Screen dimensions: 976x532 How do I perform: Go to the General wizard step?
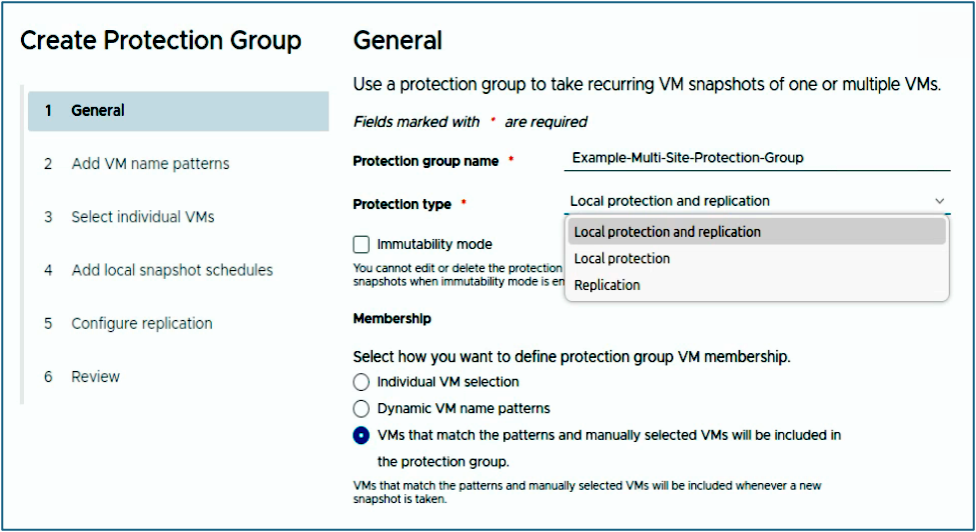tap(98, 111)
